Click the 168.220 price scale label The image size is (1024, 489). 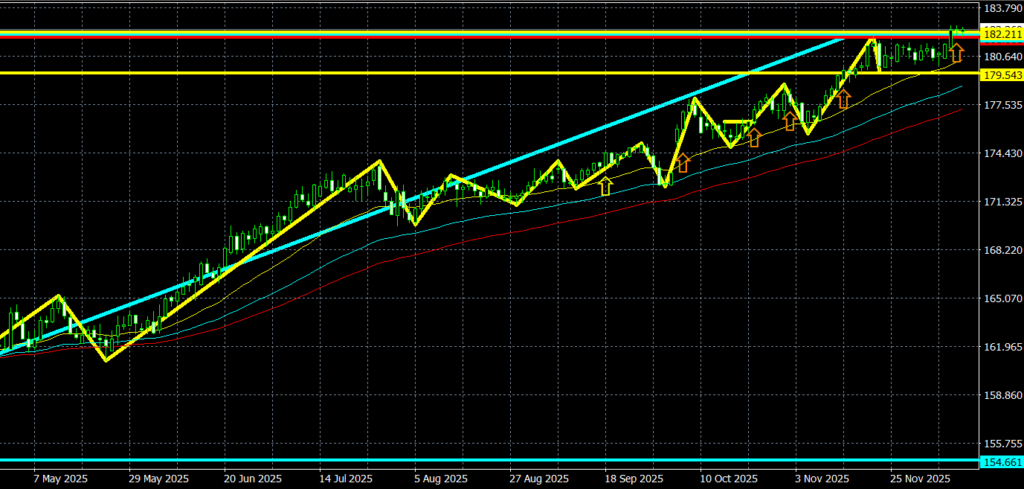pyautogui.click(x=1000, y=250)
